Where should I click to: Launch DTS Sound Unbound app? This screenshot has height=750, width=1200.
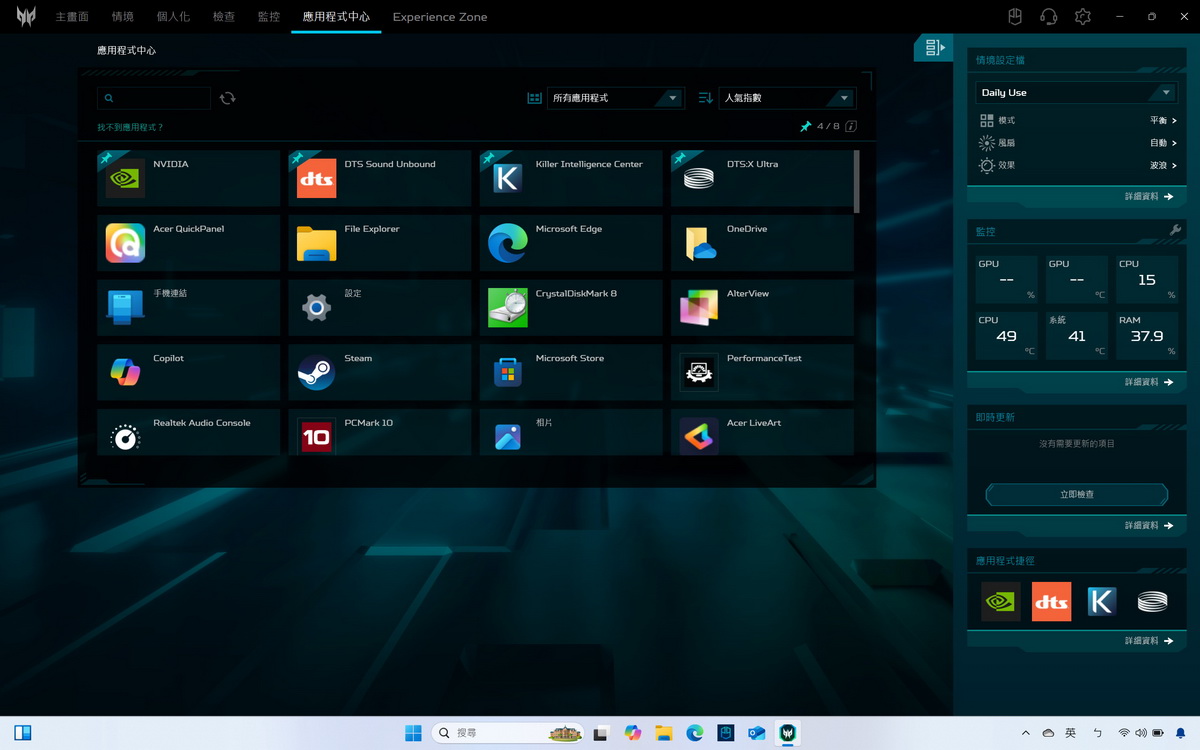coord(379,178)
